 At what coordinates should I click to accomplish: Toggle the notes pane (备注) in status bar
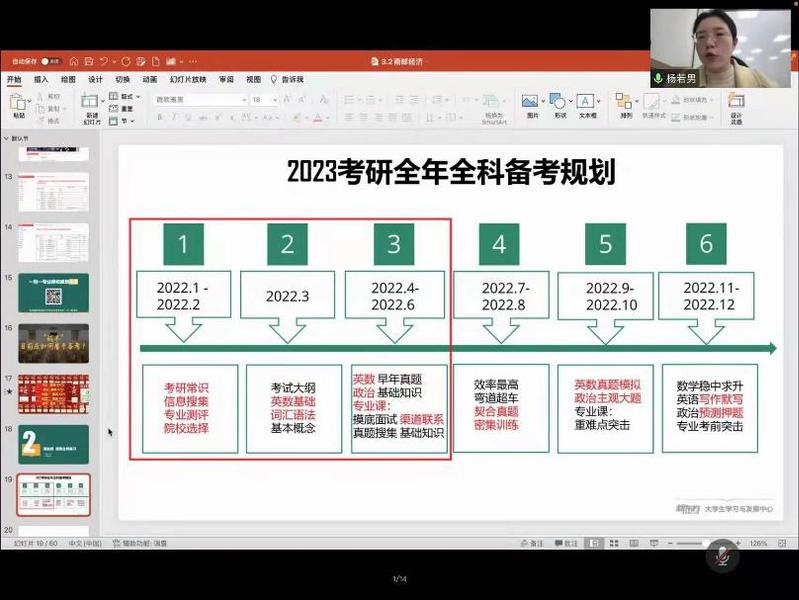532,543
